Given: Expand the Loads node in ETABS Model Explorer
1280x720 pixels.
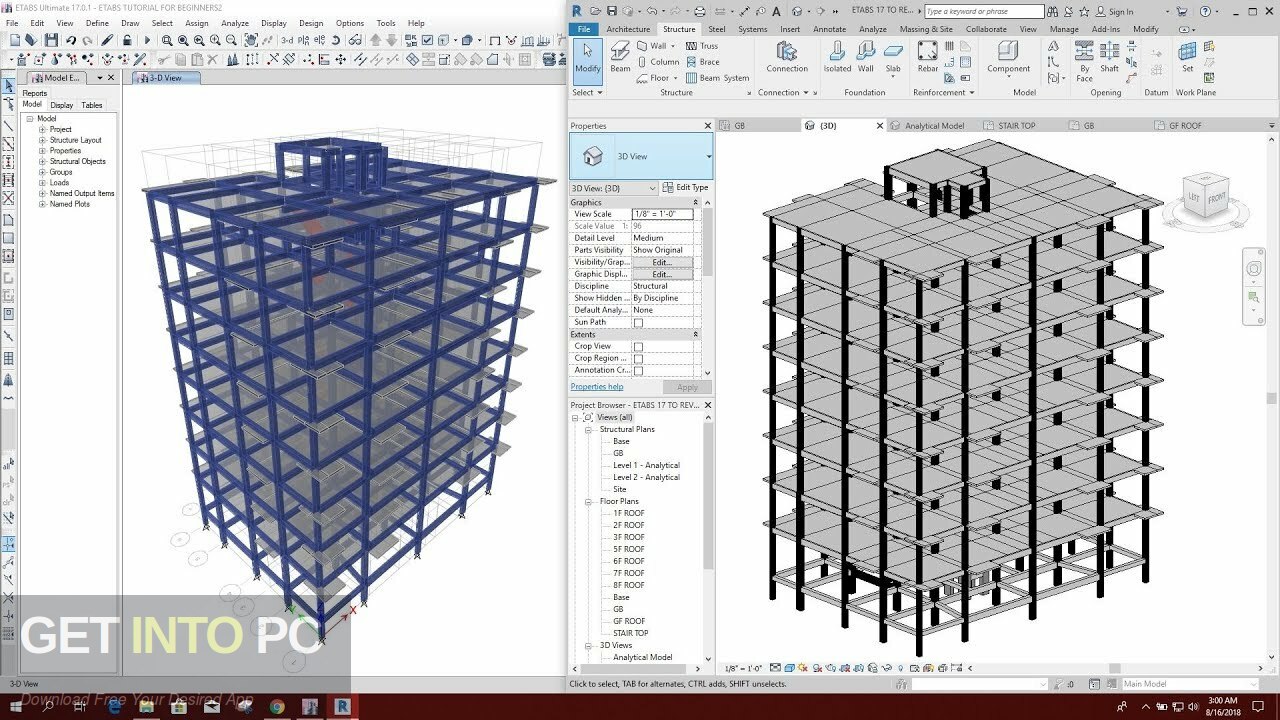Looking at the screenshot, I should point(43,183).
